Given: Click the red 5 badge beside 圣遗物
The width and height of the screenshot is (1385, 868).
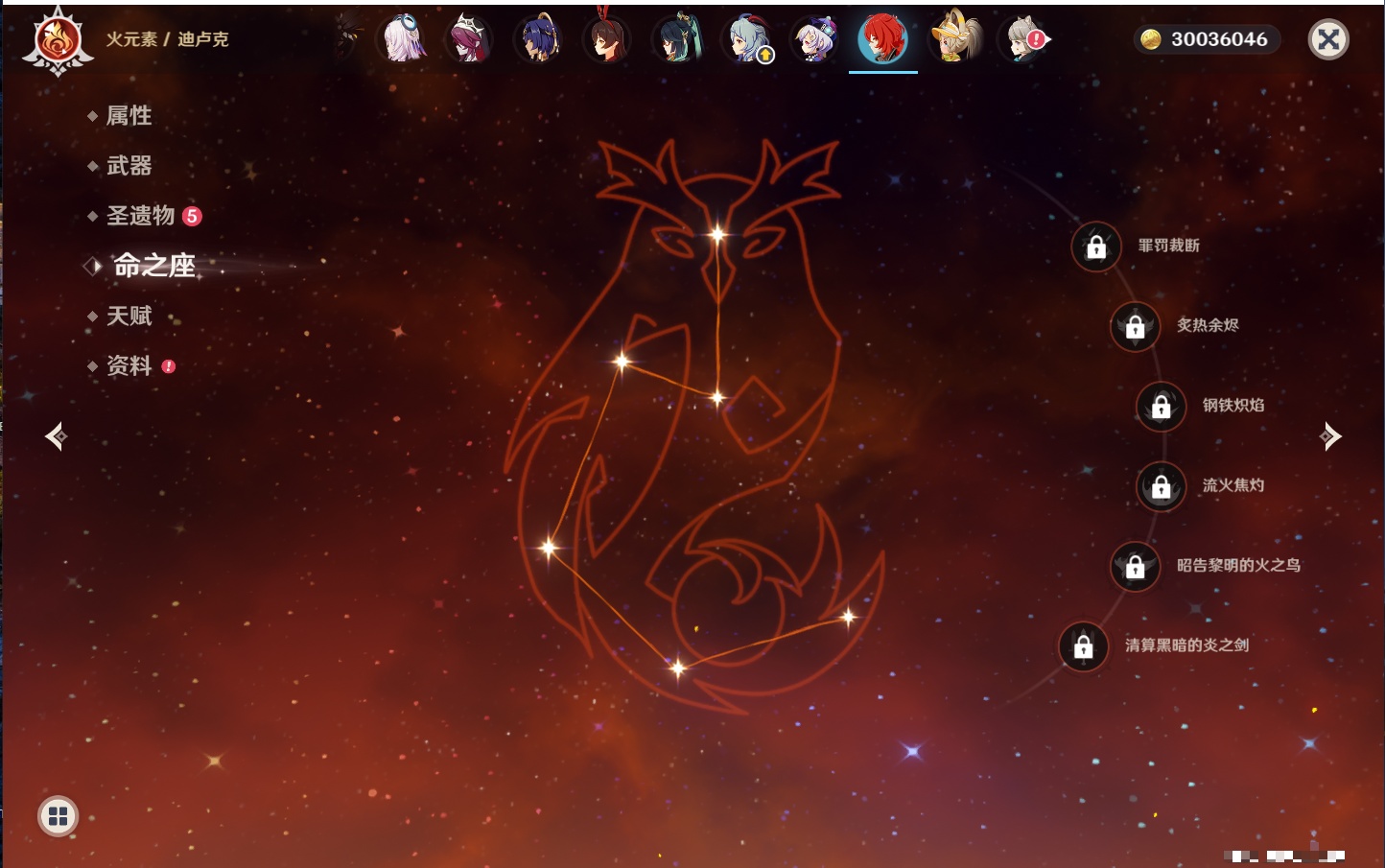Looking at the screenshot, I should coord(192,216).
